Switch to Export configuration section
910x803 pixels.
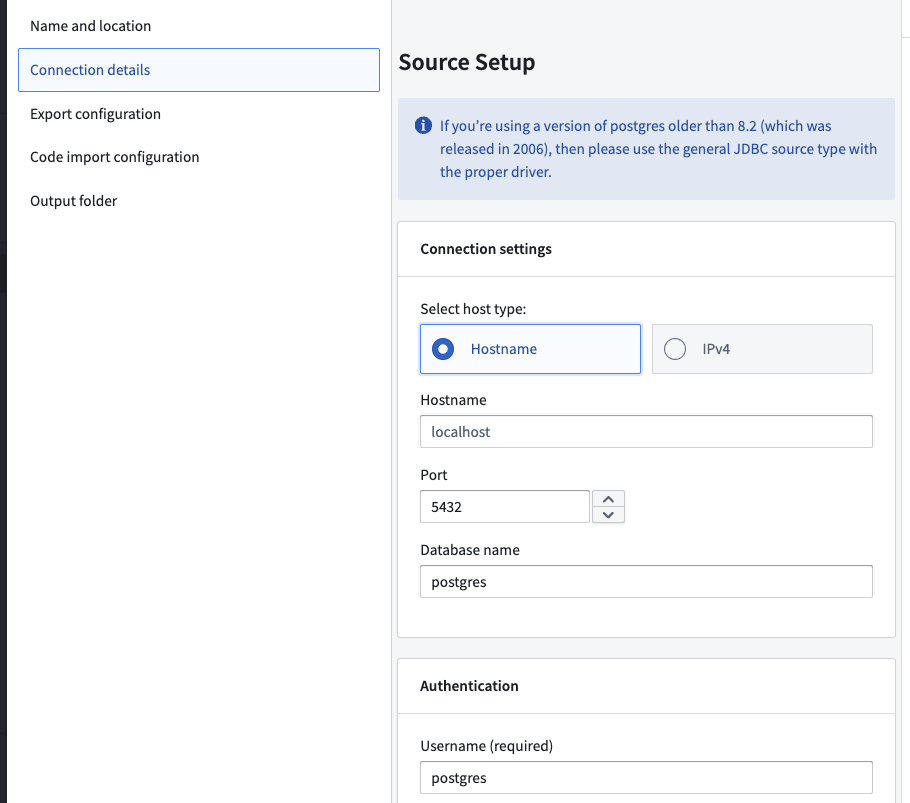[95, 114]
